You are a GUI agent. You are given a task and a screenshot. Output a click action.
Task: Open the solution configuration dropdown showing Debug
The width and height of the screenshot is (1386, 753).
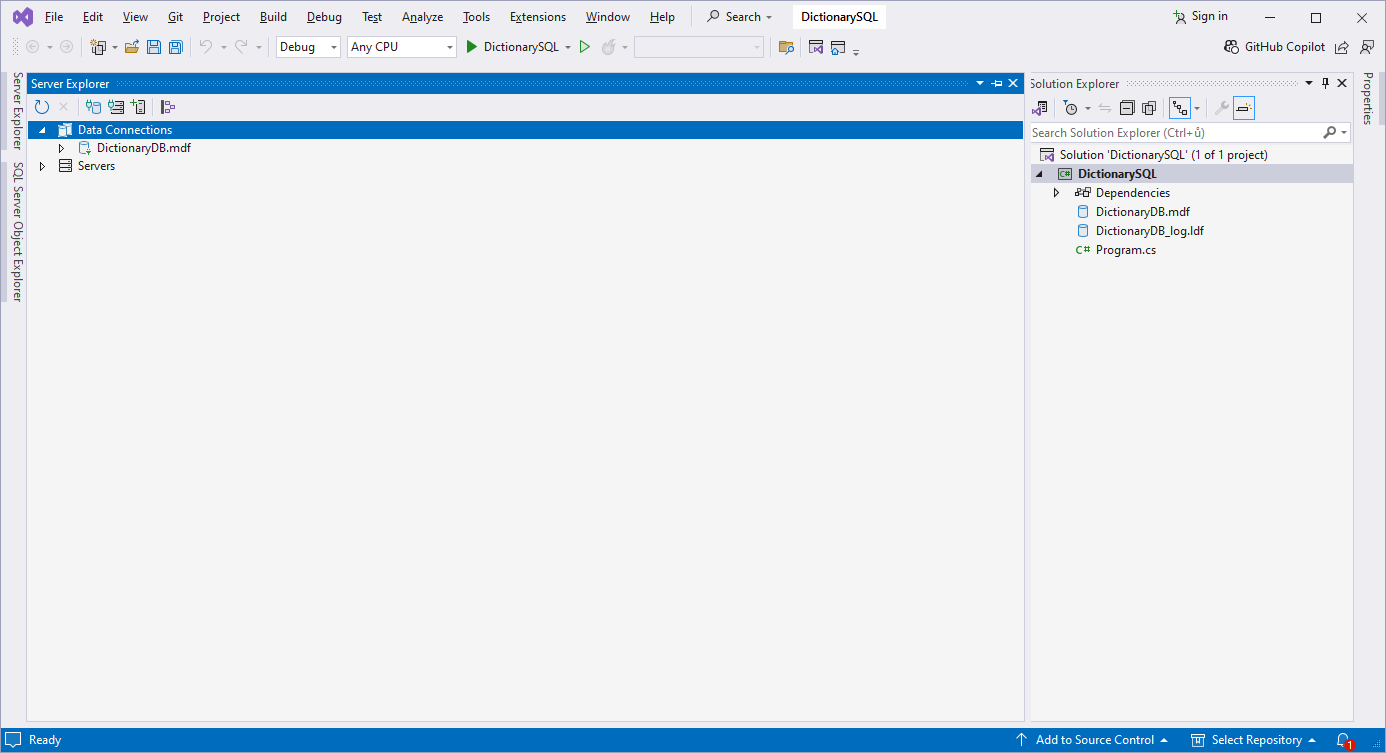[x=307, y=46]
